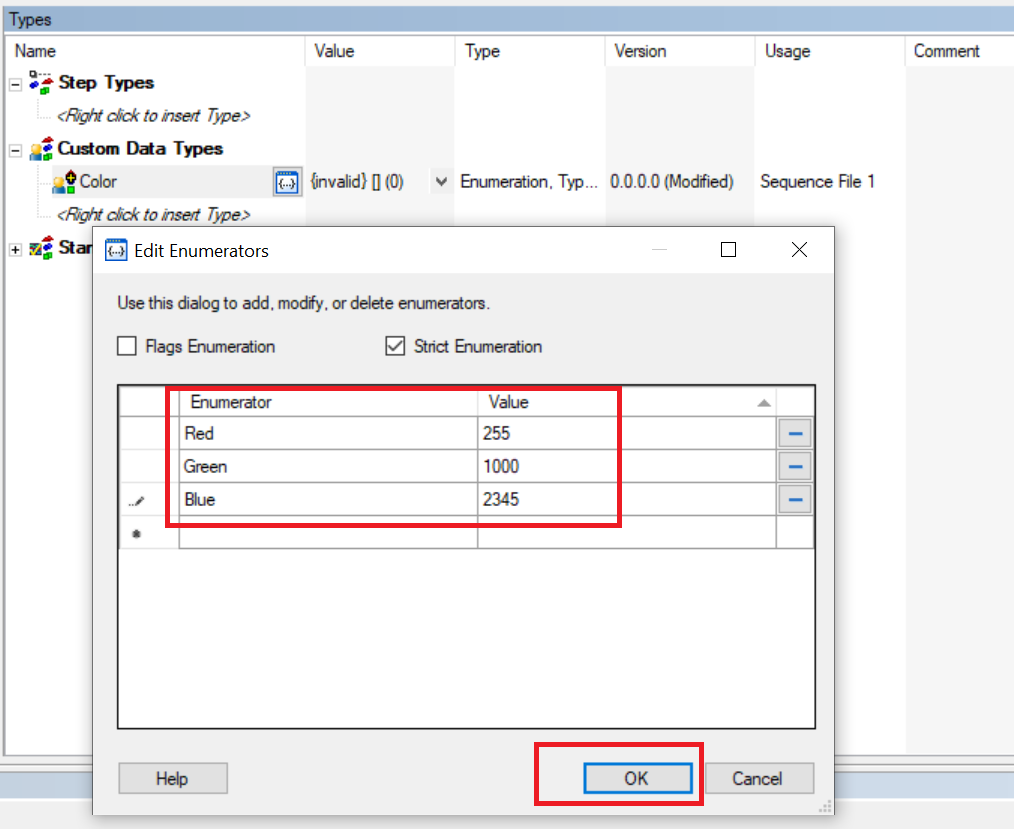Click the Color type icon
The width and height of the screenshot is (1014, 829).
64,182
